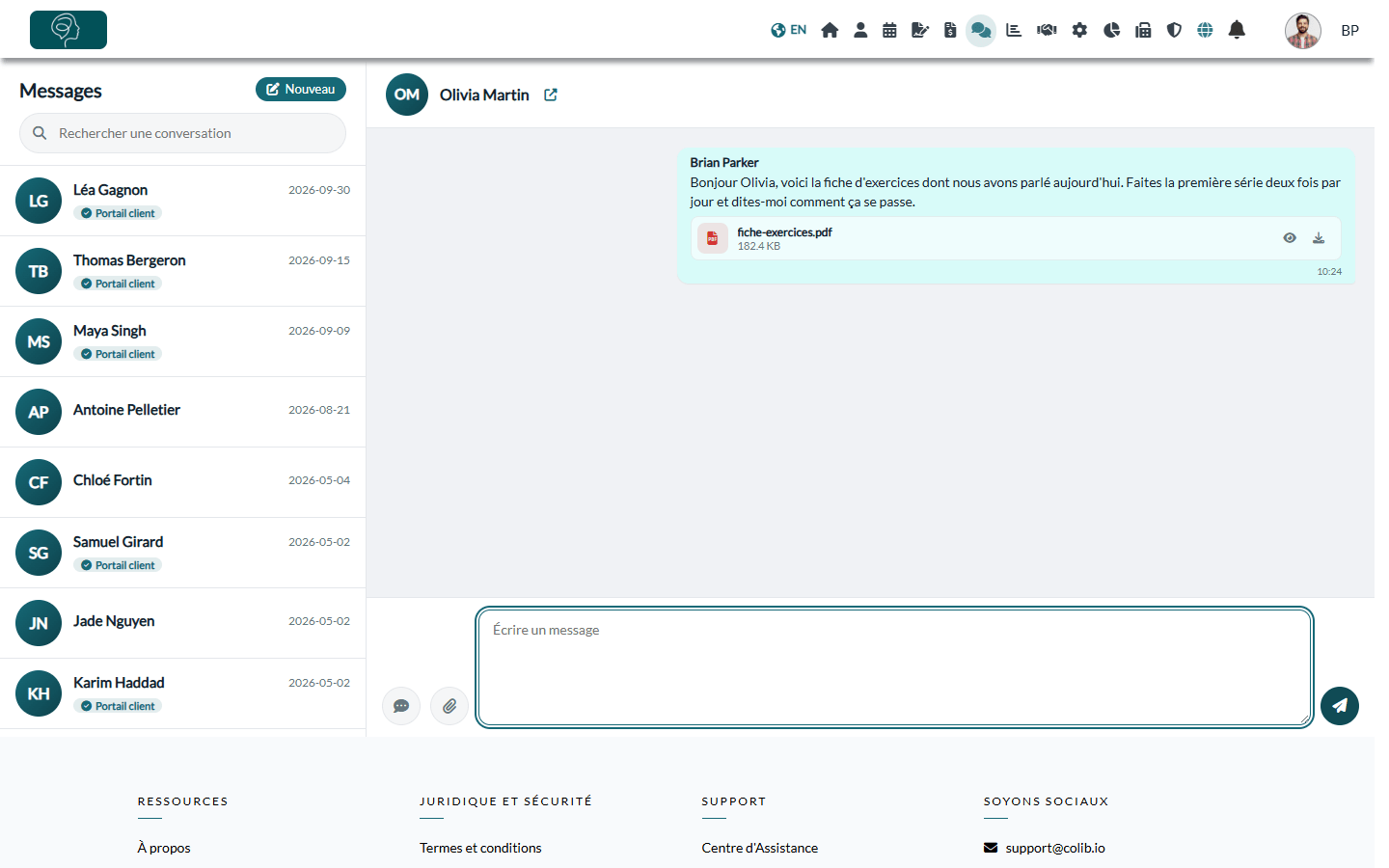The image size is (1389, 868).
Task: Open the calendar icon in top bar
Action: tap(889, 30)
